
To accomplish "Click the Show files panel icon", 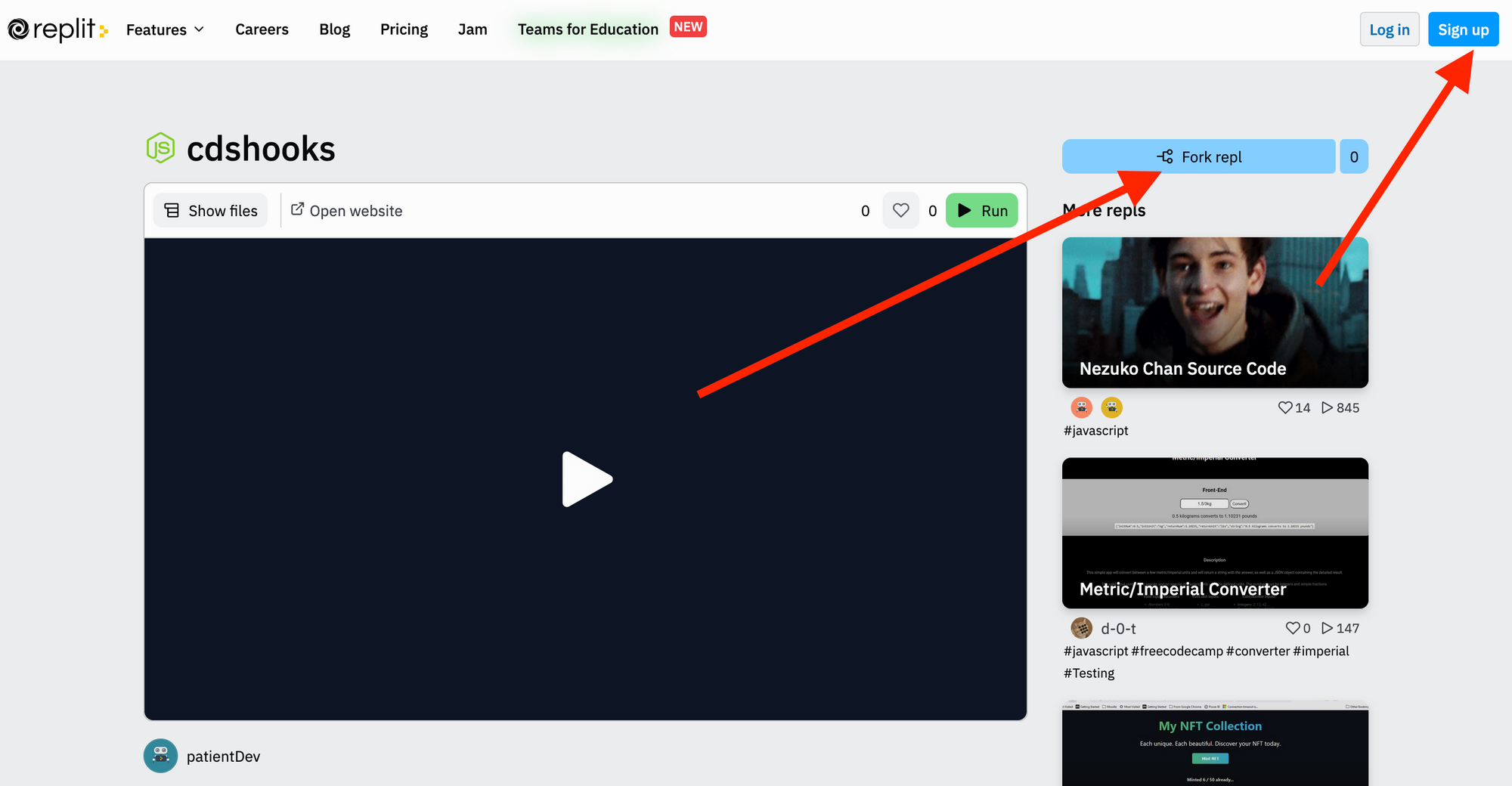I will 172,210.
